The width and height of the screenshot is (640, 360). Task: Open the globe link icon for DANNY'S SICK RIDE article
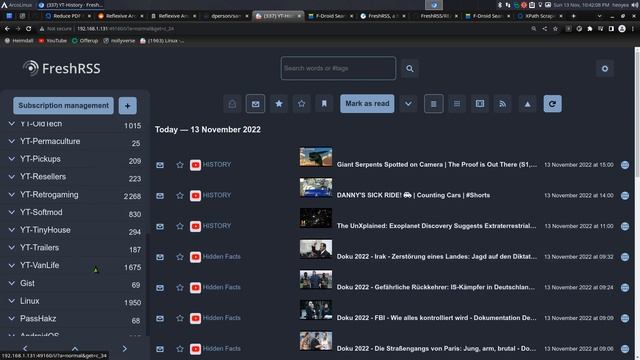[x=624, y=196]
